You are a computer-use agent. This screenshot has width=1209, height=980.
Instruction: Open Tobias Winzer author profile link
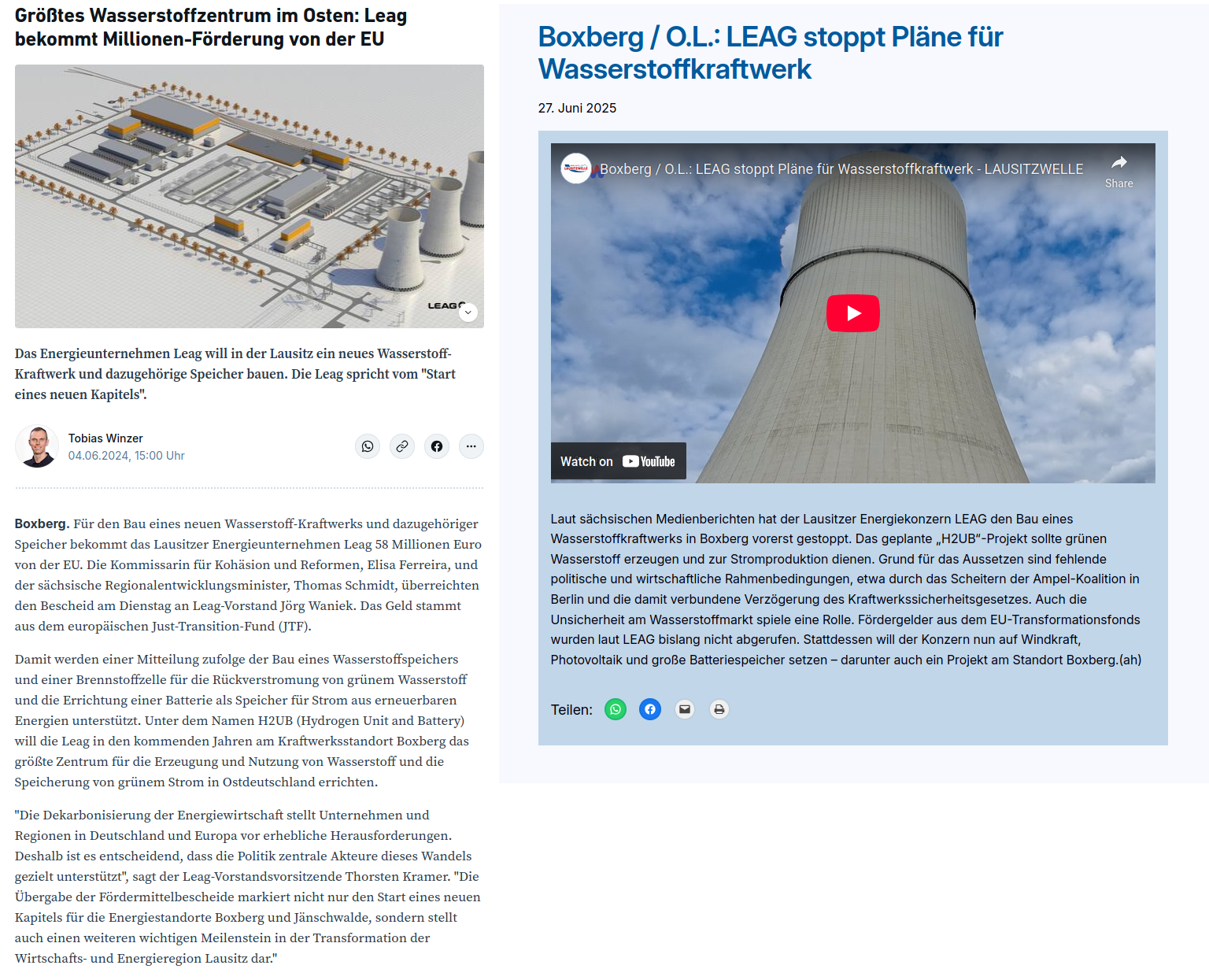tap(105, 438)
